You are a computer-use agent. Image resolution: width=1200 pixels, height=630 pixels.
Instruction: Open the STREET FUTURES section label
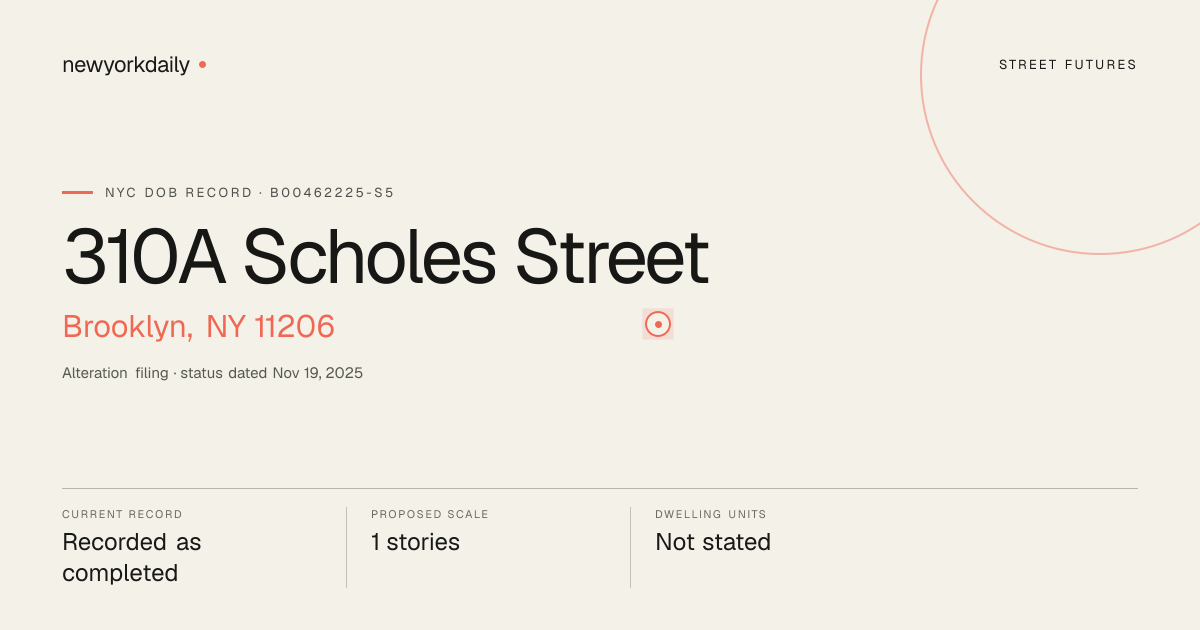1068,65
